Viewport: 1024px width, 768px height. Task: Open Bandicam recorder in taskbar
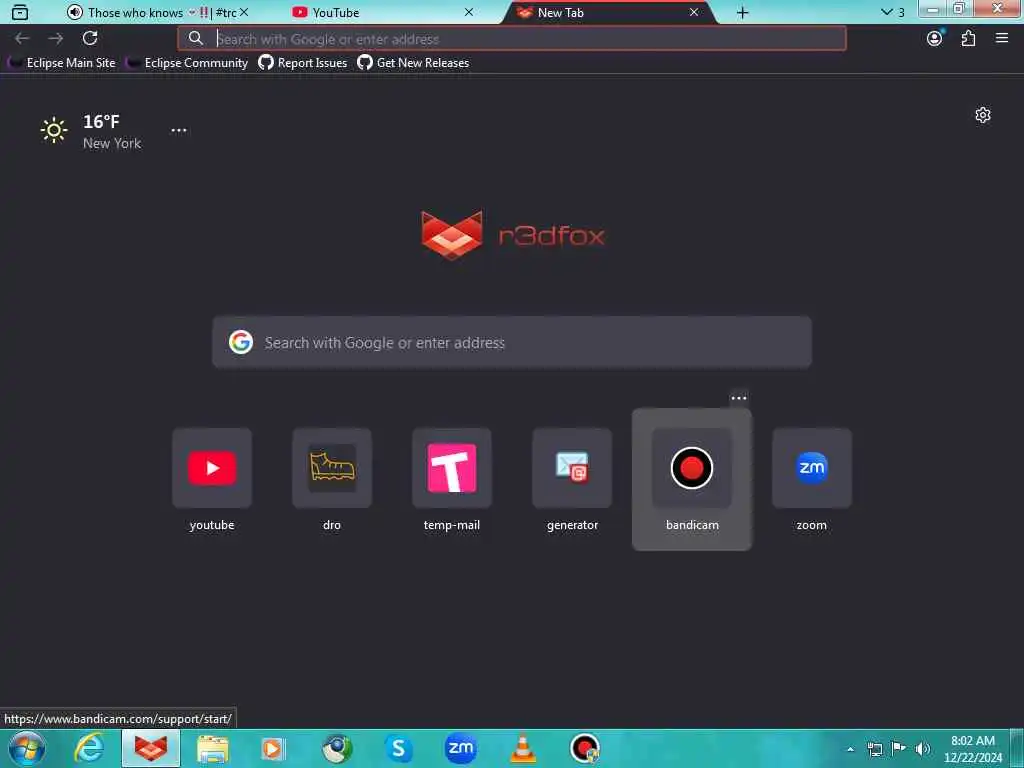pyautogui.click(x=584, y=748)
